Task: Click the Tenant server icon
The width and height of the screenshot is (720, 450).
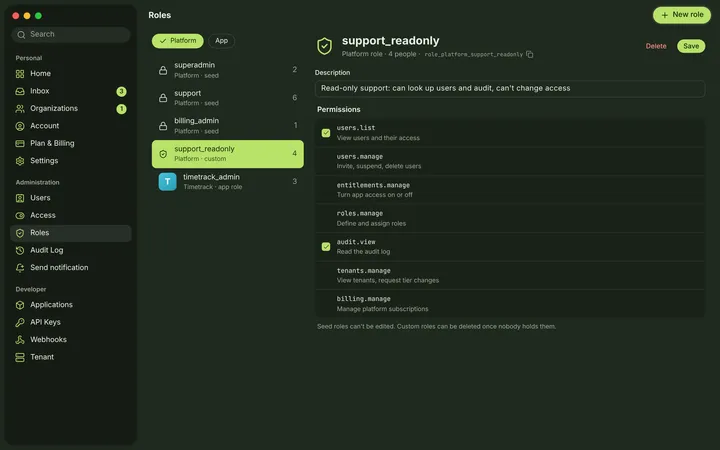Action: tap(20, 357)
